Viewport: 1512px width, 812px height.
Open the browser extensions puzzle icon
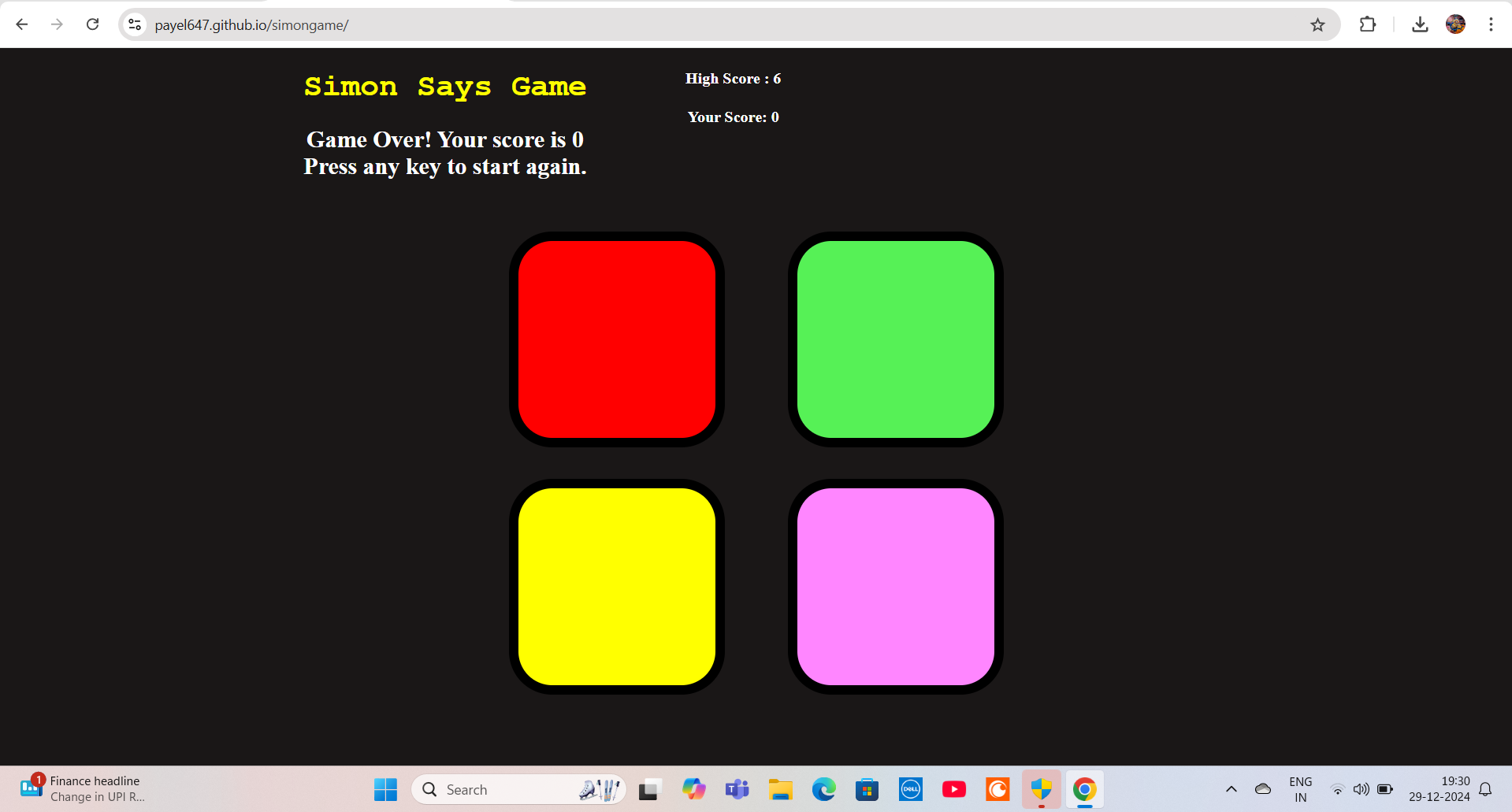[x=1368, y=24]
